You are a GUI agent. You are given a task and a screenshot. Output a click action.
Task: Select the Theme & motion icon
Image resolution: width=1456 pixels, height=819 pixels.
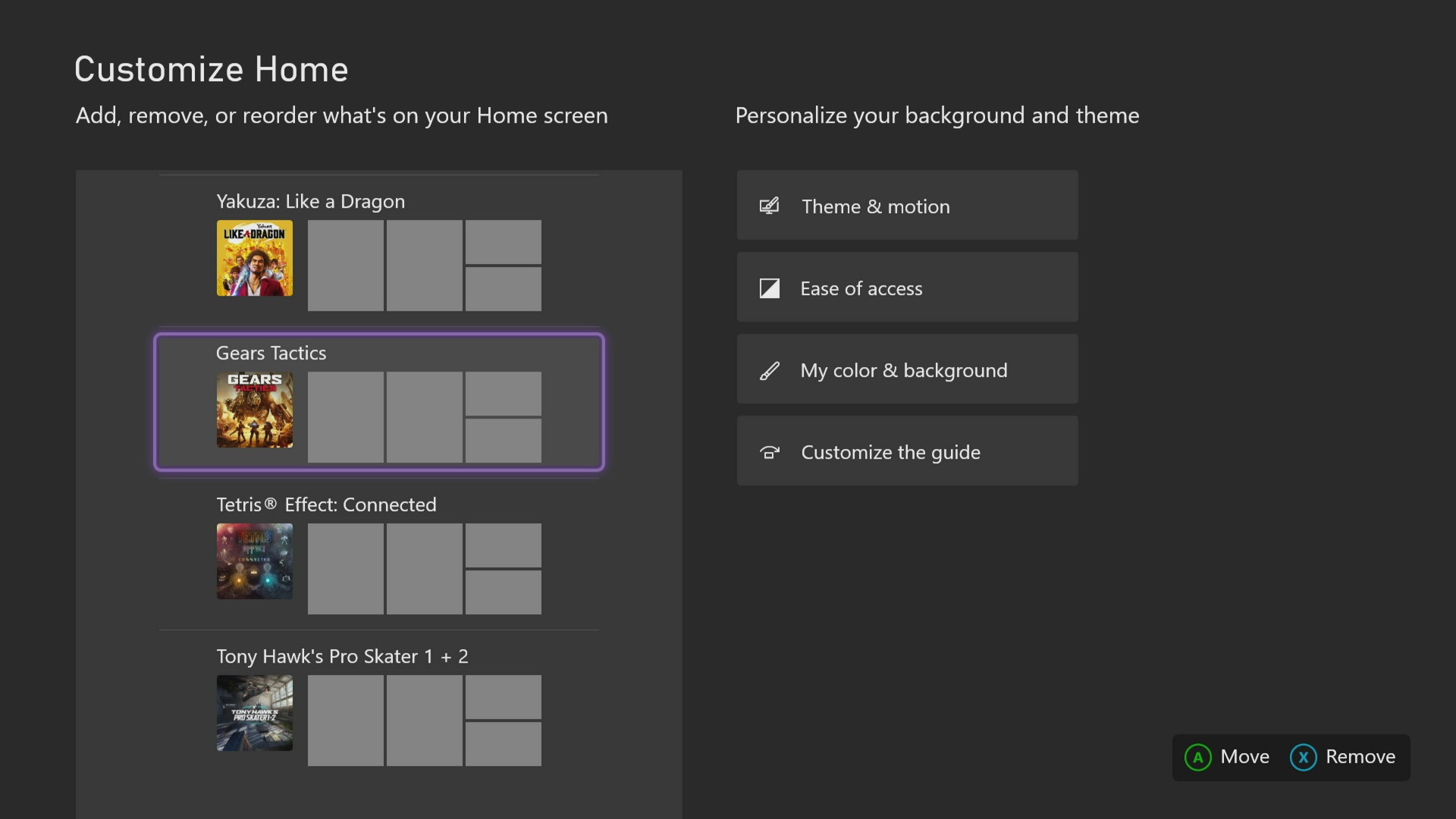(x=769, y=205)
